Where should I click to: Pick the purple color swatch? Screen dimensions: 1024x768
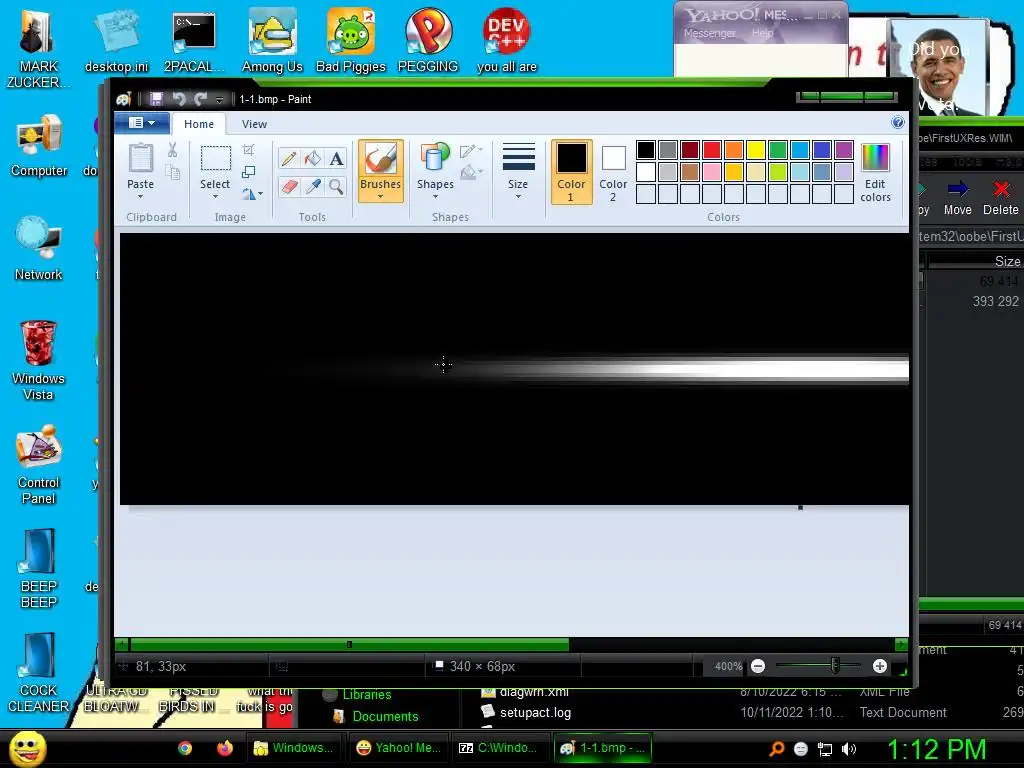pyautogui.click(x=844, y=150)
